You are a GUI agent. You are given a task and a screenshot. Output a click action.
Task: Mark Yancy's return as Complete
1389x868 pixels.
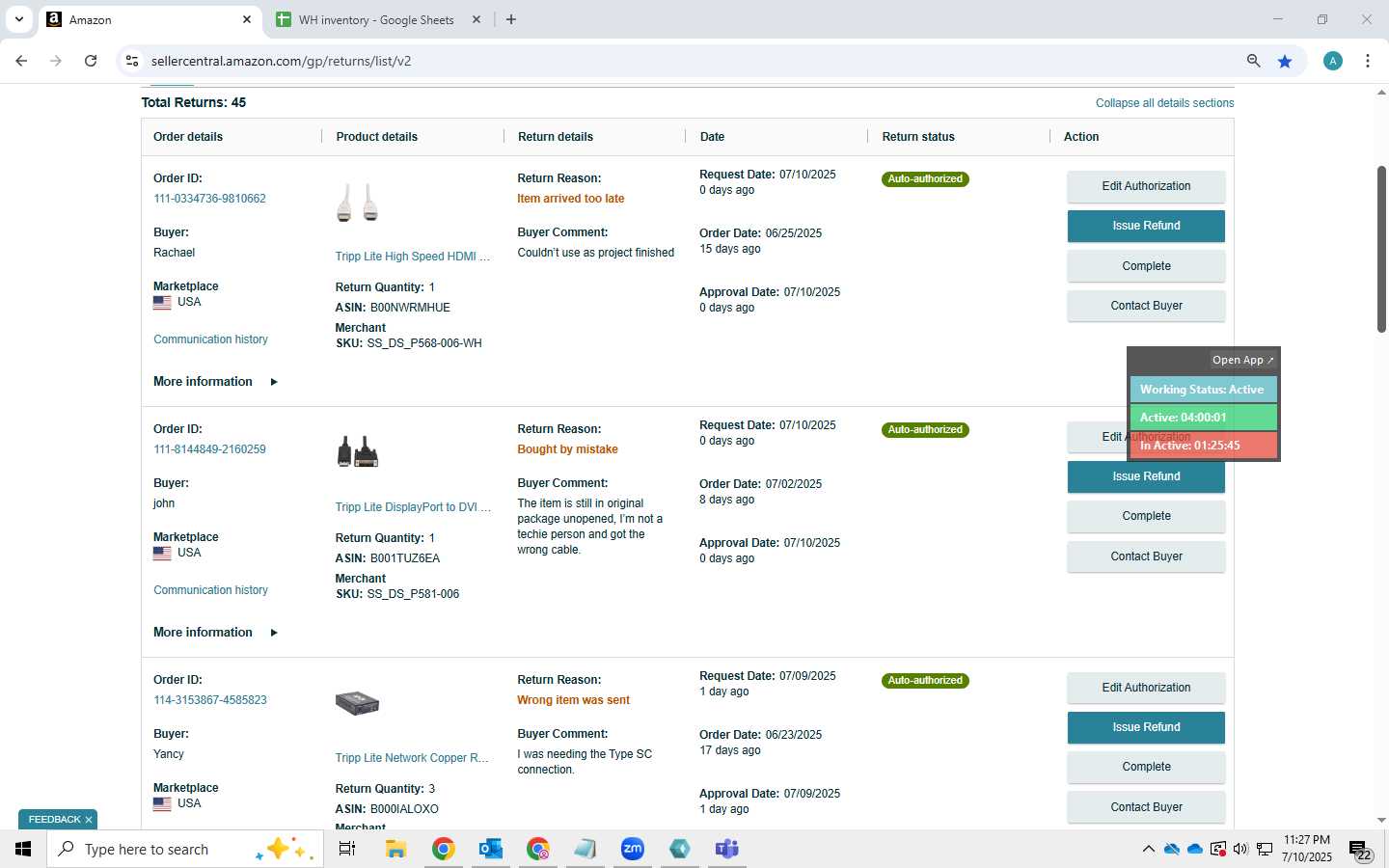coord(1146,767)
